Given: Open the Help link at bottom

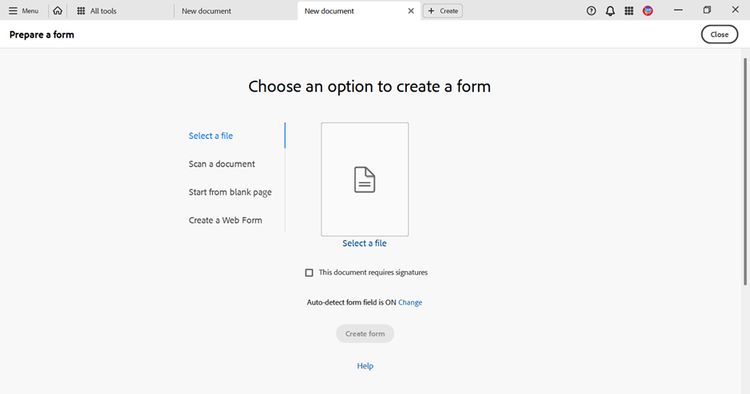Looking at the screenshot, I should click(365, 366).
